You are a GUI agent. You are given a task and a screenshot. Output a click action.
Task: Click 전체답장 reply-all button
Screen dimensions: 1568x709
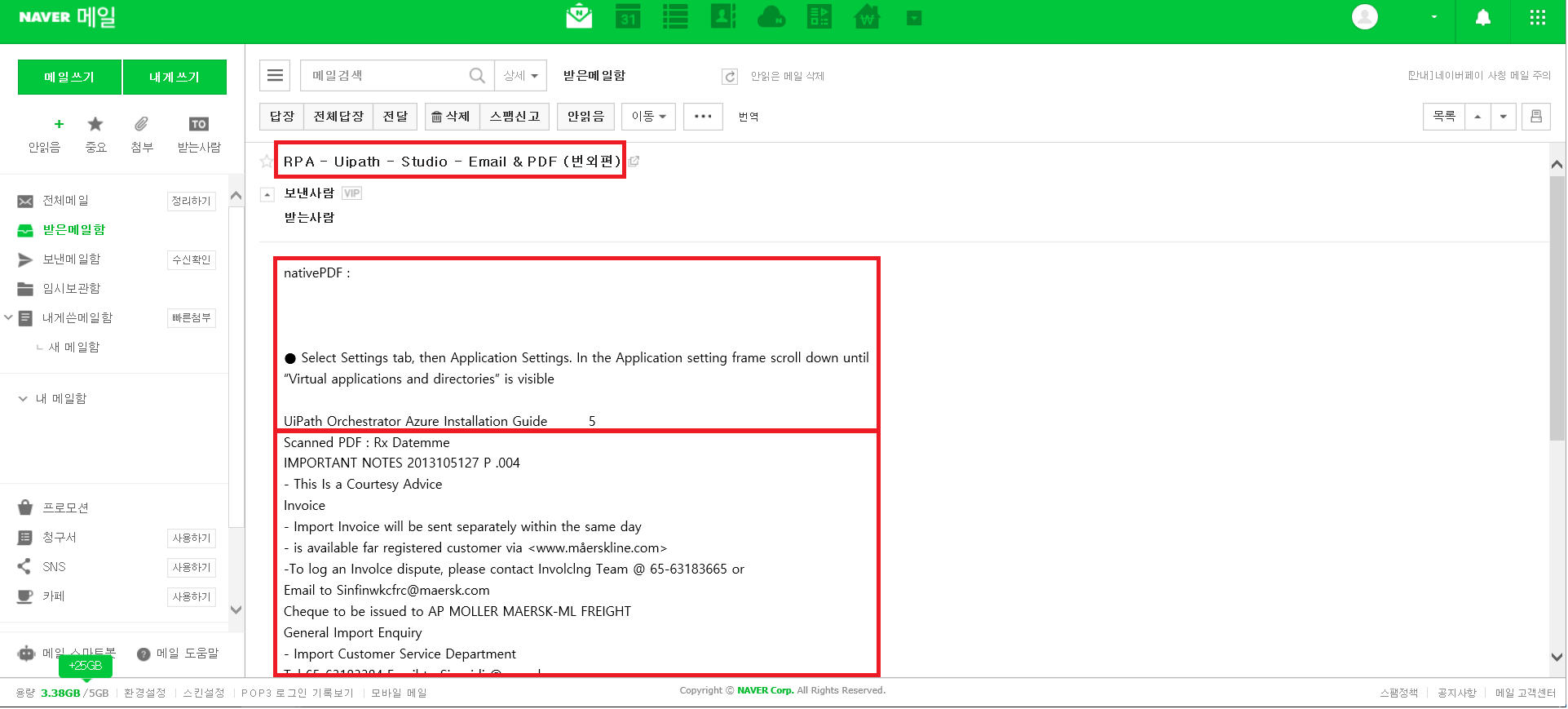point(339,117)
